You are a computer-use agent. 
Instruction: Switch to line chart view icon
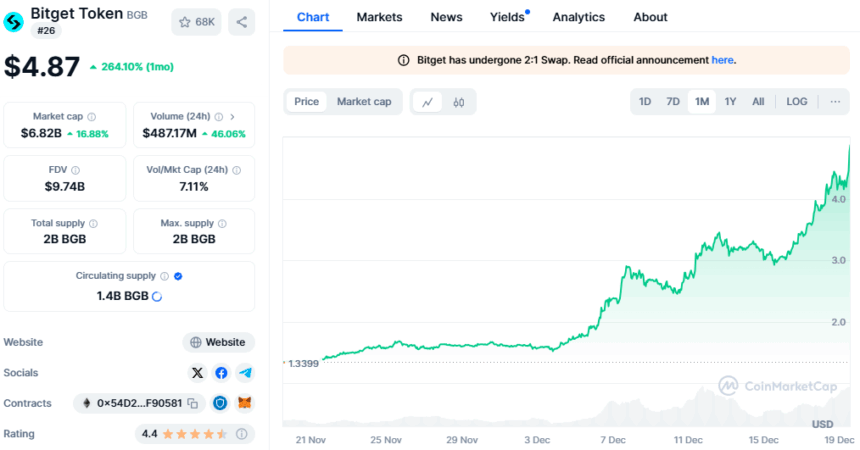[x=427, y=102]
